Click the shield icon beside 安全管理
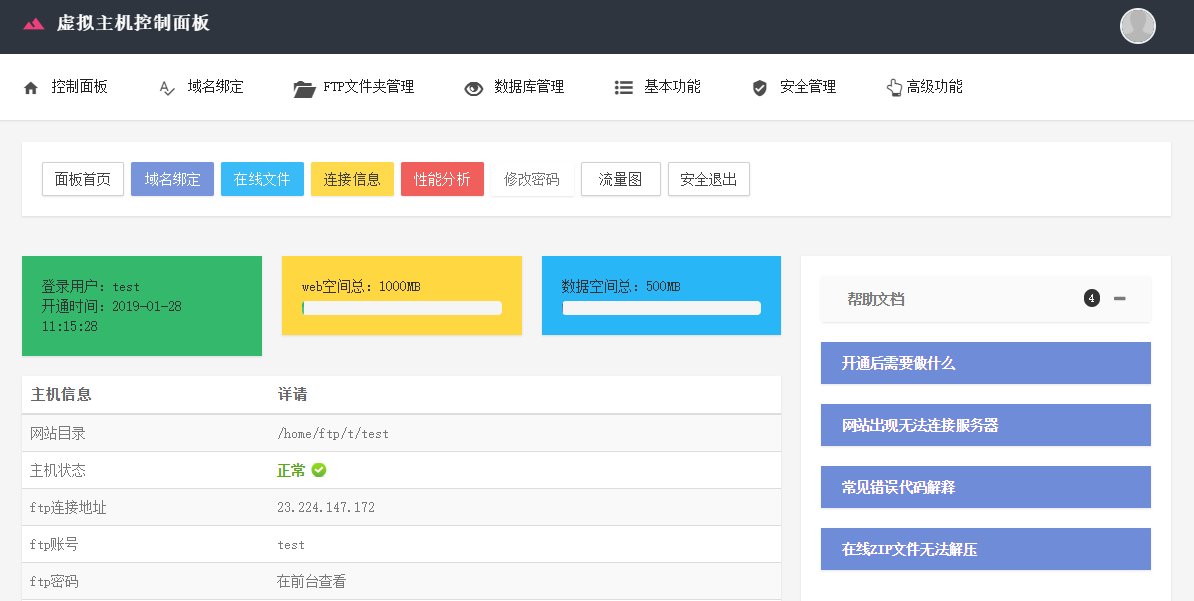Viewport: 1194px width, 601px height. click(758, 87)
